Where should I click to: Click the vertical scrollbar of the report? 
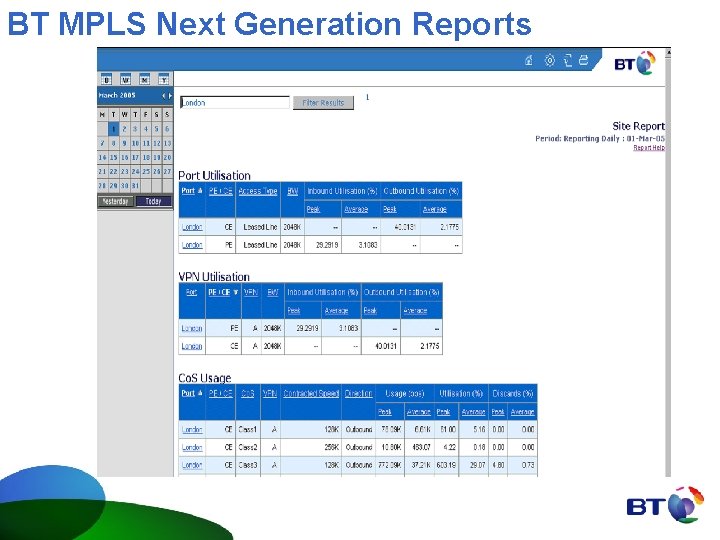(x=668, y=262)
